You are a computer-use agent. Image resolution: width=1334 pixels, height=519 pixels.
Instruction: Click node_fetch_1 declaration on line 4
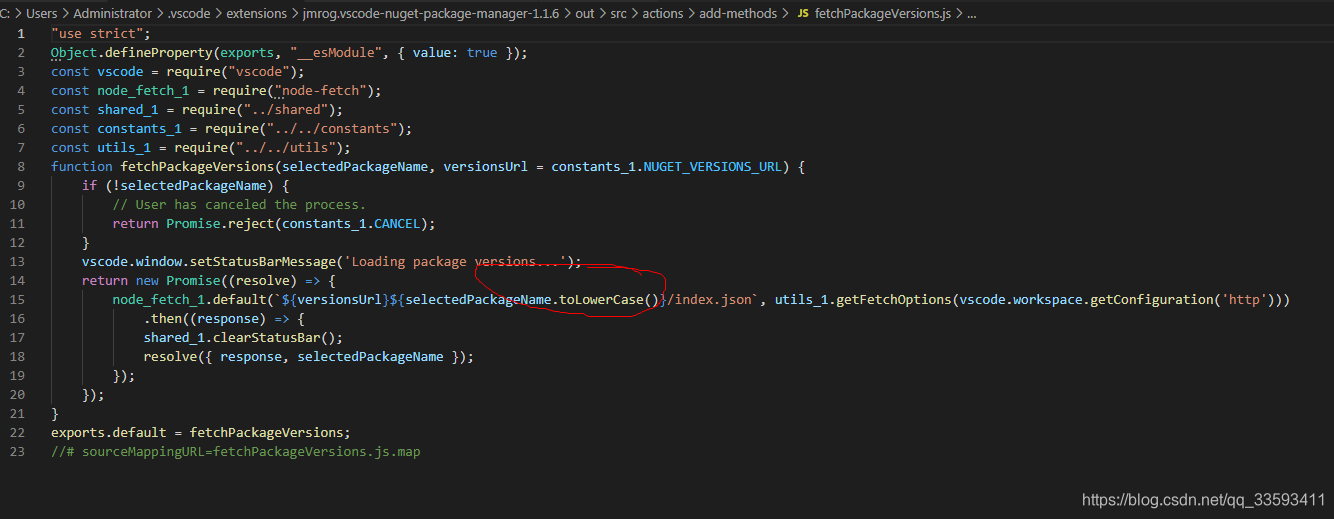click(x=143, y=90)
